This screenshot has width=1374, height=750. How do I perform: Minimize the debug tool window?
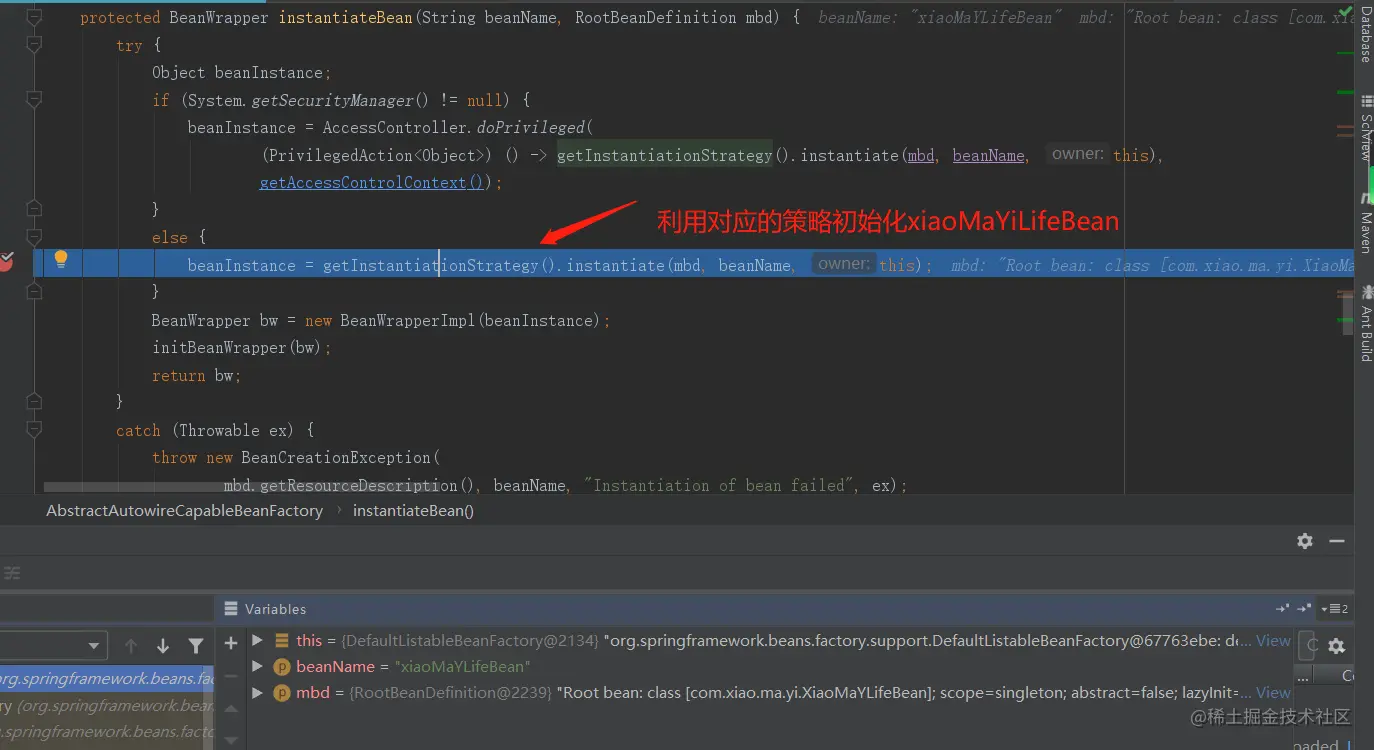point(1337,541)
